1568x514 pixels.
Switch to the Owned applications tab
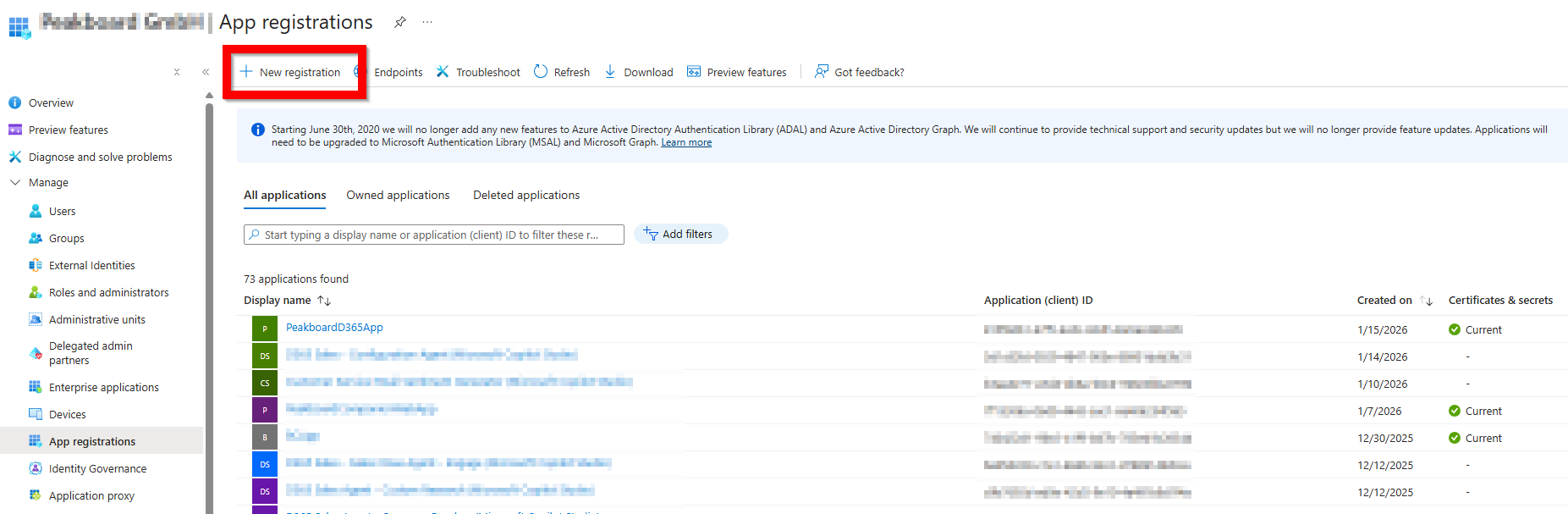398,195
